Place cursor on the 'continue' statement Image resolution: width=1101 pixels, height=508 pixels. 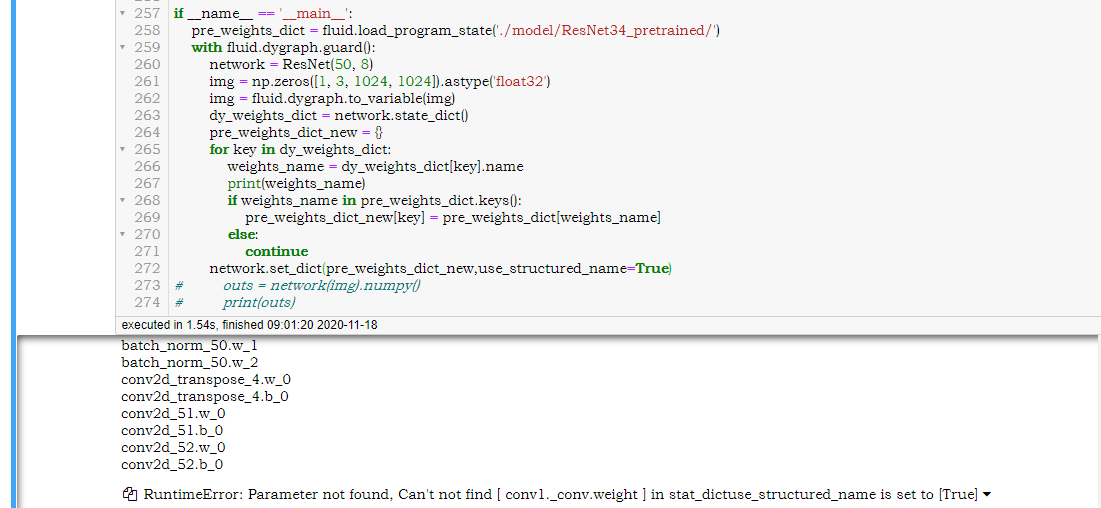pyautogui.click(x=277, y=252)
